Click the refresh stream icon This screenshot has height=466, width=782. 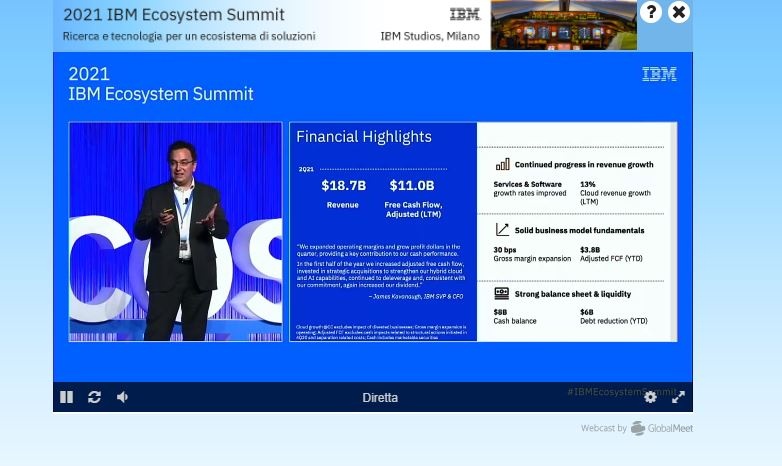click(94, 397)
